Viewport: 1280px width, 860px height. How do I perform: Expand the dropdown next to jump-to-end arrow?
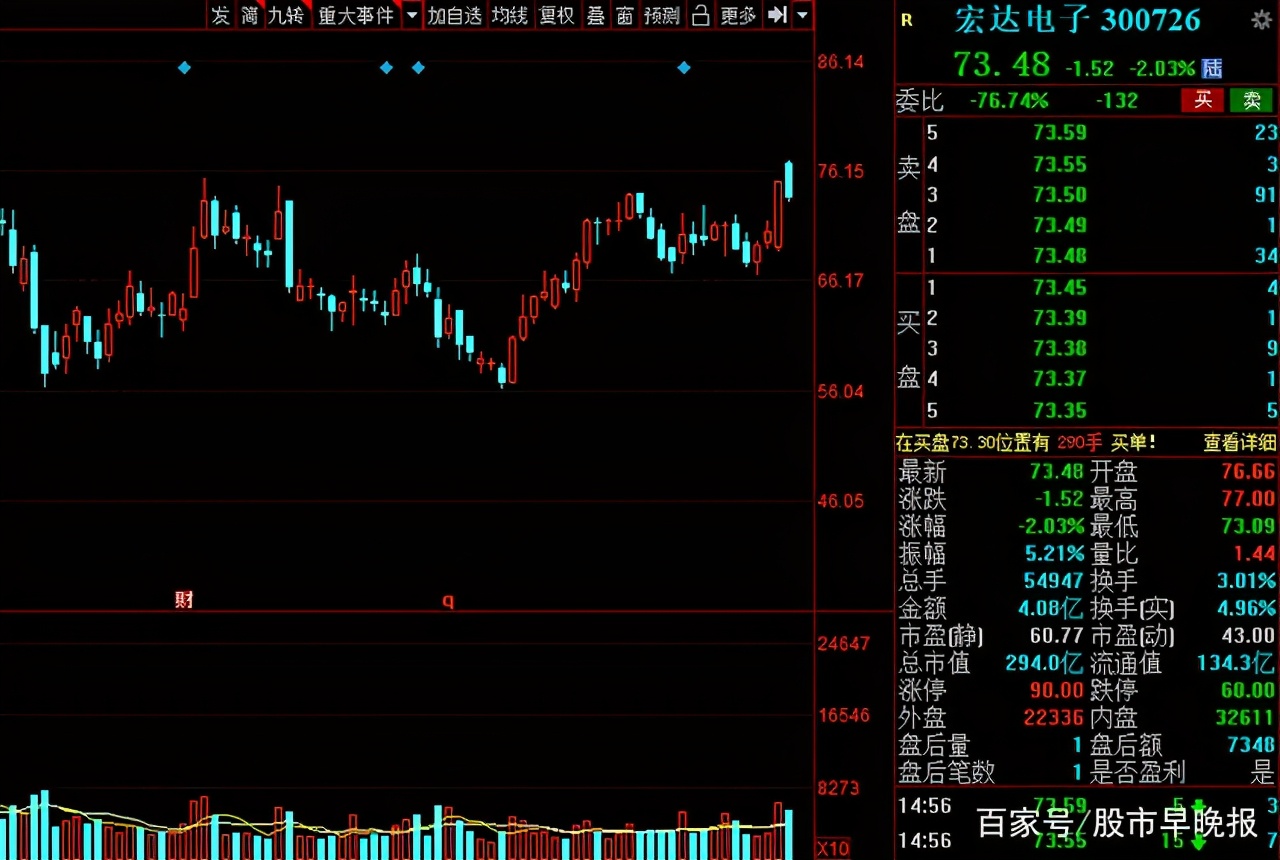click(x=802, y=15)
